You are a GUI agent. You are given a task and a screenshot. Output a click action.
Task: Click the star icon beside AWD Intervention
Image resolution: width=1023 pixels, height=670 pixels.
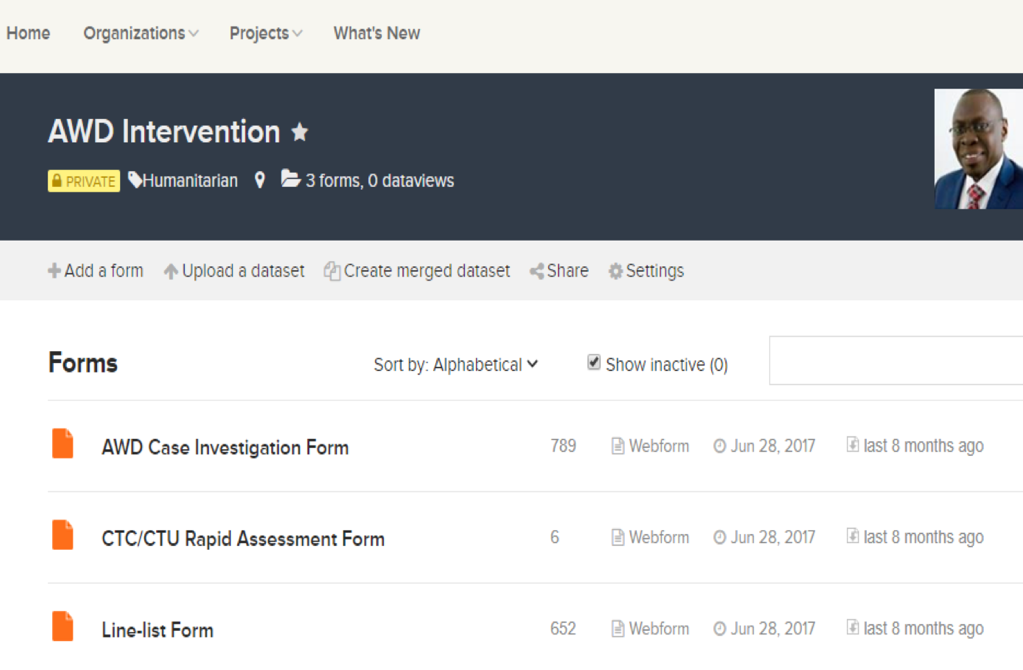pos(299,132)
